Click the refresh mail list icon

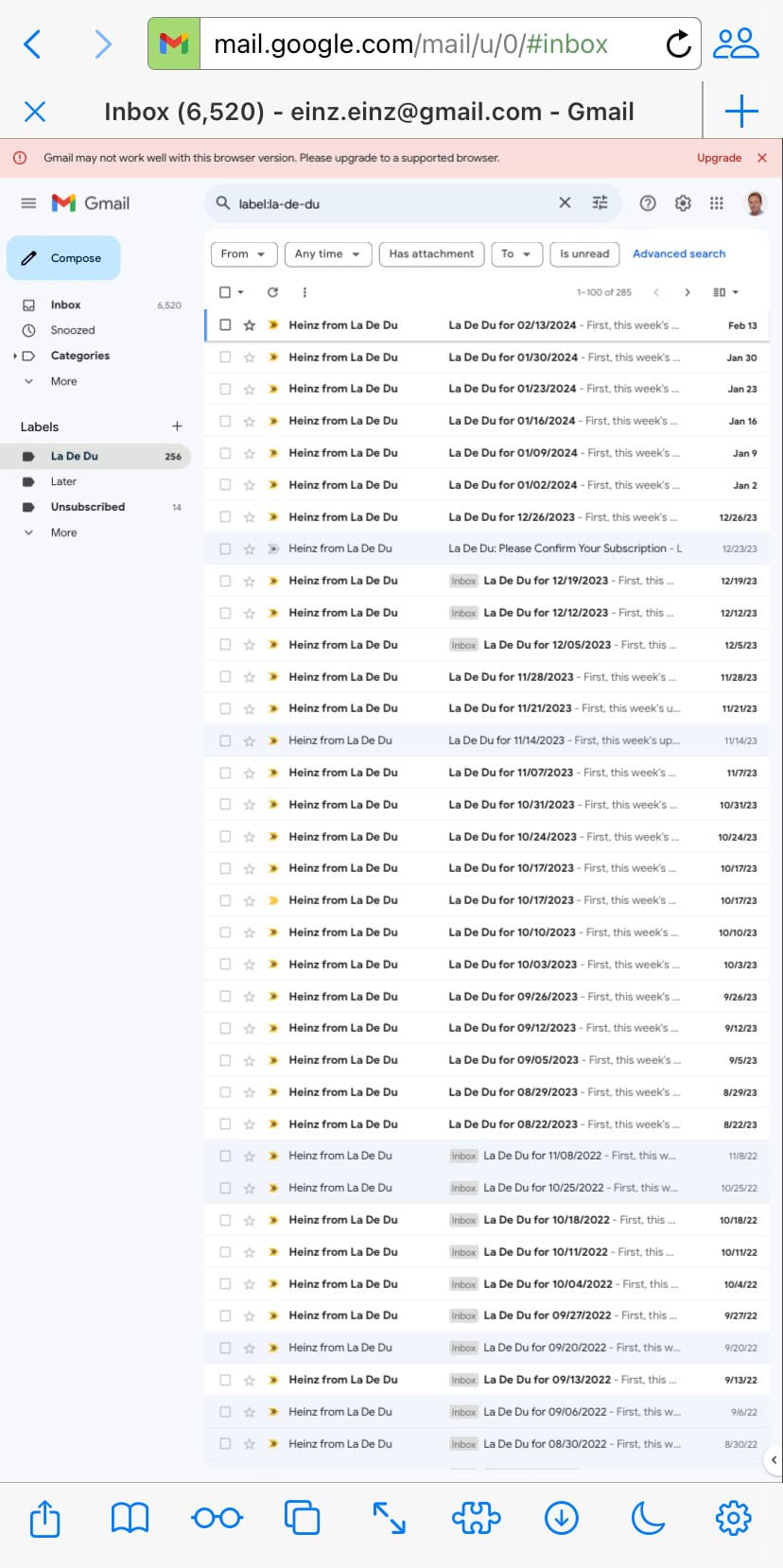click(272, 292)
